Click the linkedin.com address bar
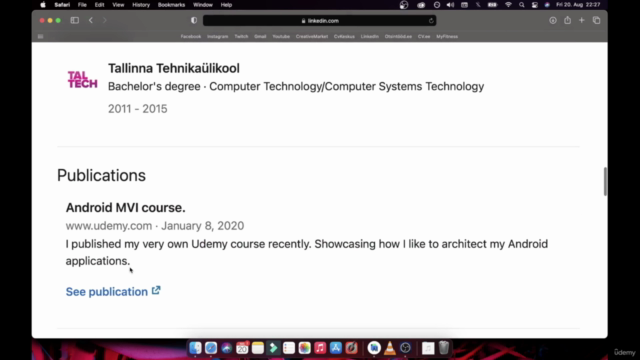Screen dimensions: 640x360 pyautogui.click(x=320, y=21)
